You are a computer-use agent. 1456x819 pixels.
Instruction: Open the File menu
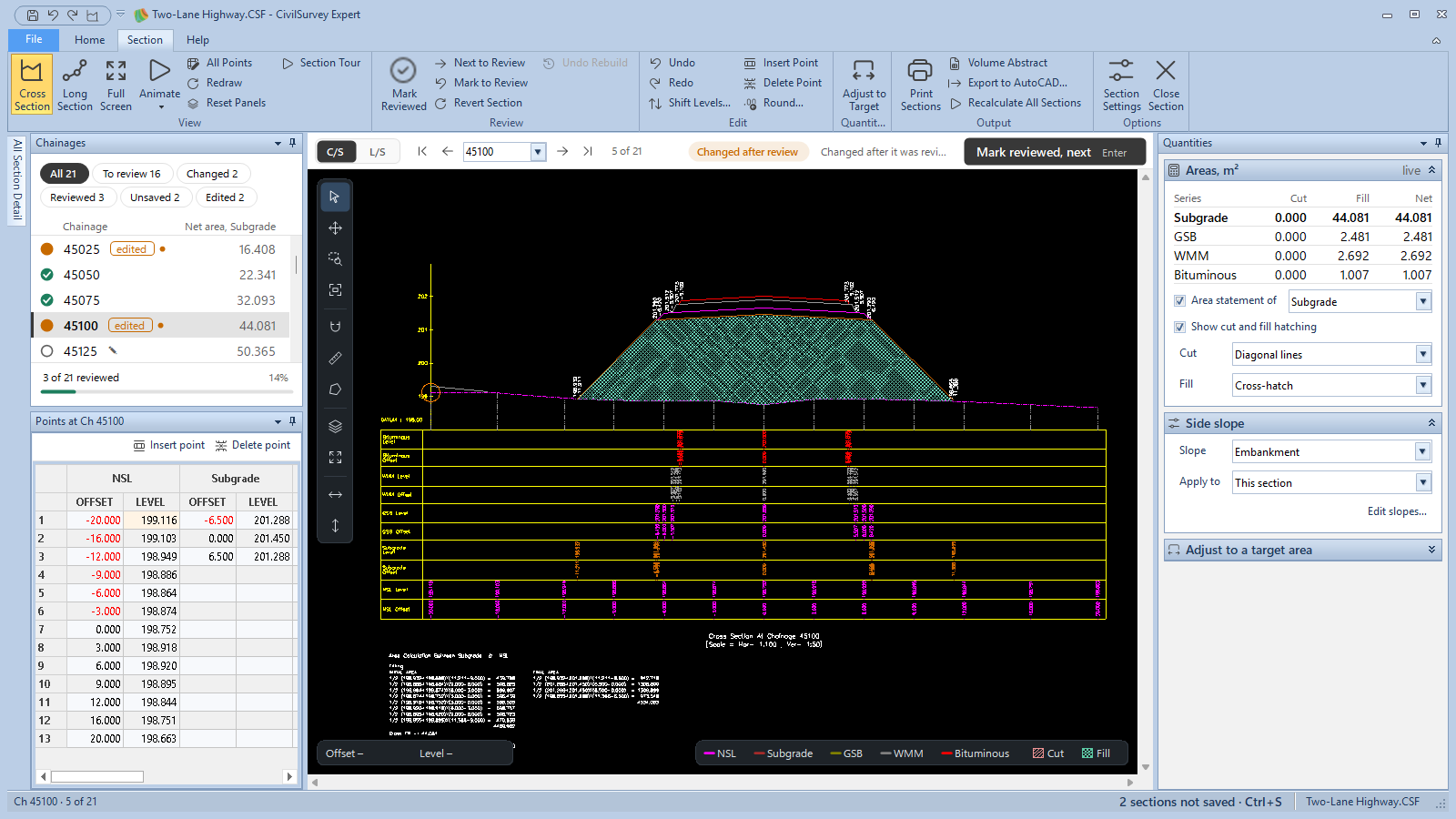click(34, 39)
